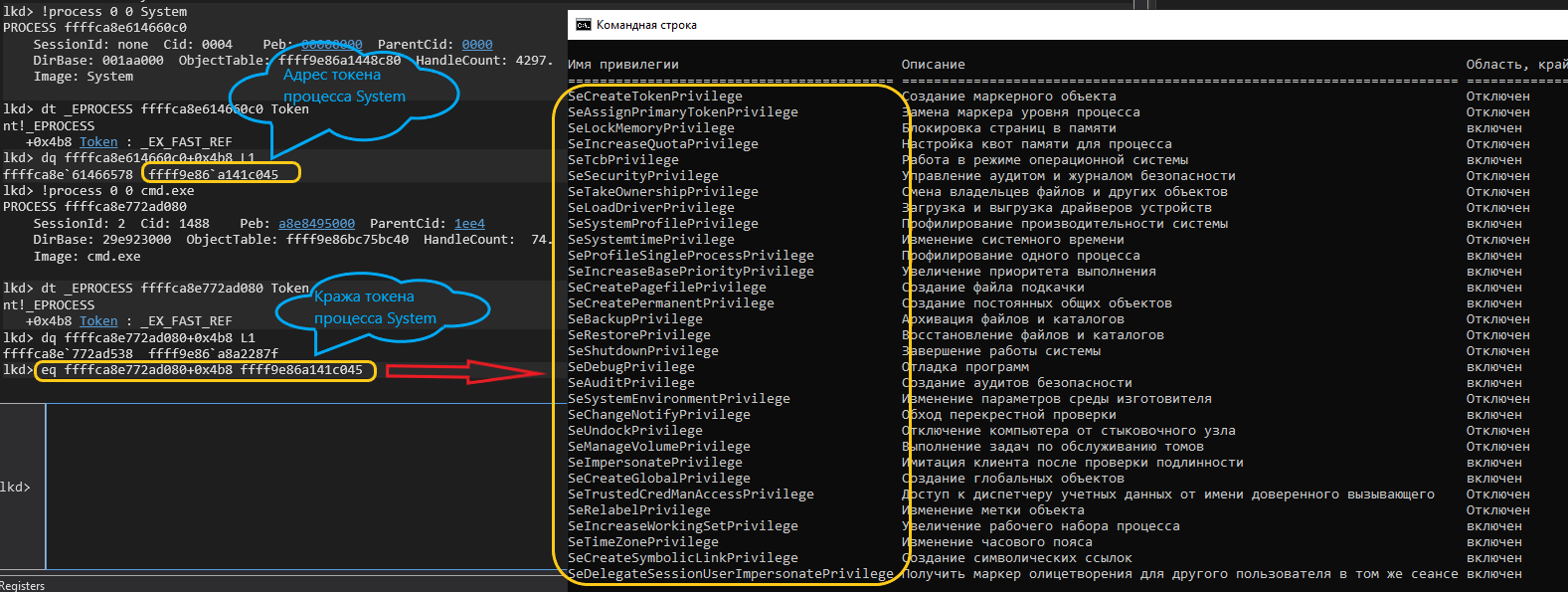Select the SeTcbPrivilege row
The image size is (1568, 592).
[623, 160]
